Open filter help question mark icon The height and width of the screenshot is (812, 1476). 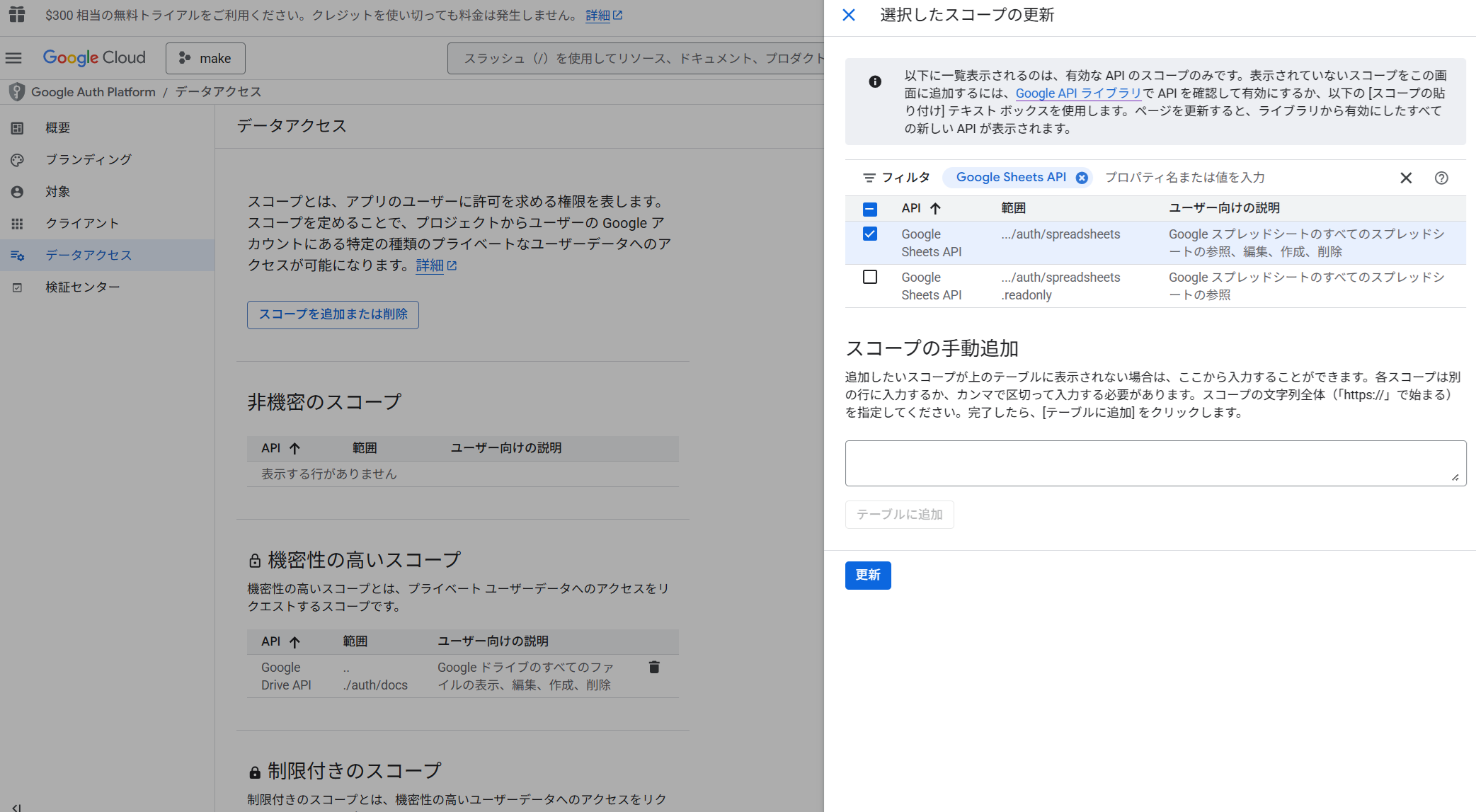pos(1441,178)
